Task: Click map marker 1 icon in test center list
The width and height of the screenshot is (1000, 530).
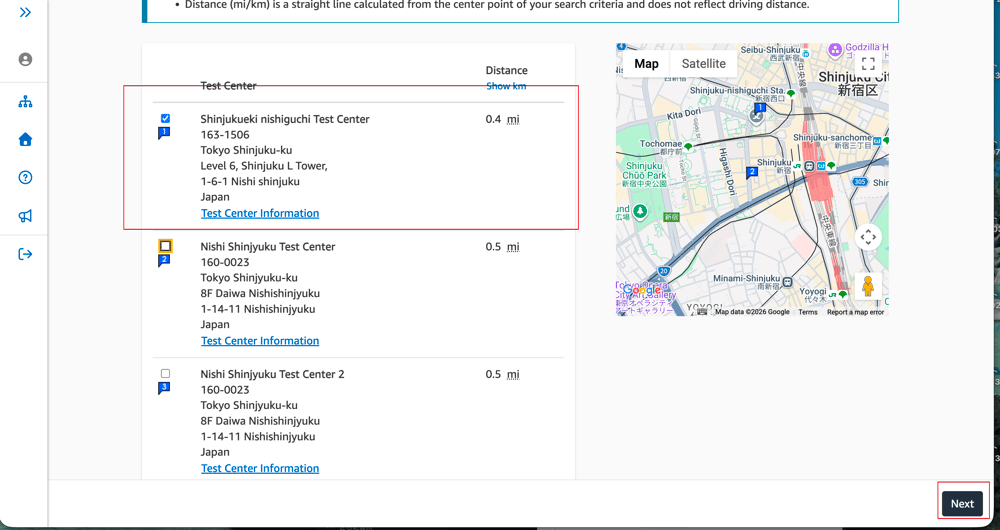Action: point(164,133)
